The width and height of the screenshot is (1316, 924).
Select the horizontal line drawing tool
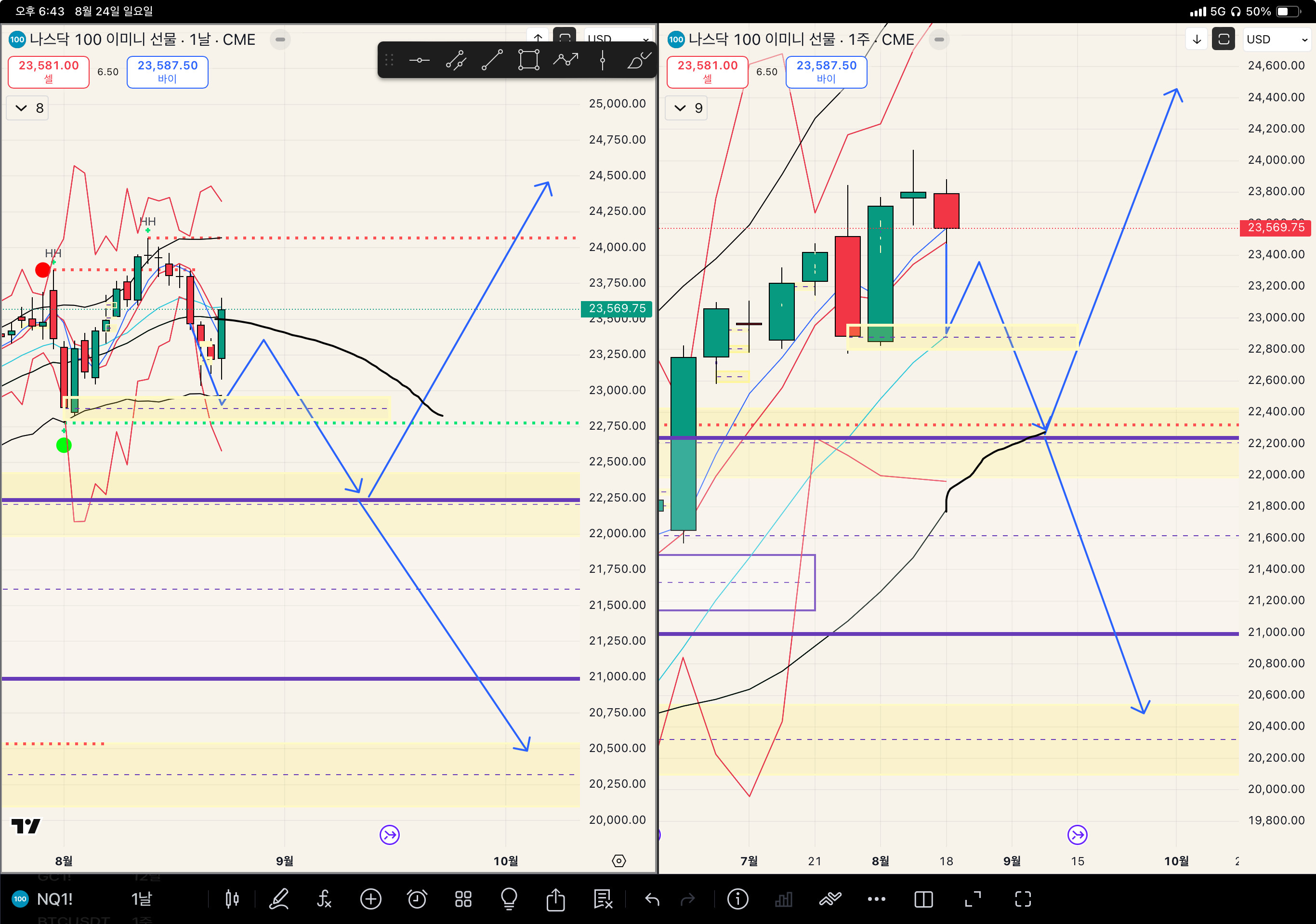(419, 60)
